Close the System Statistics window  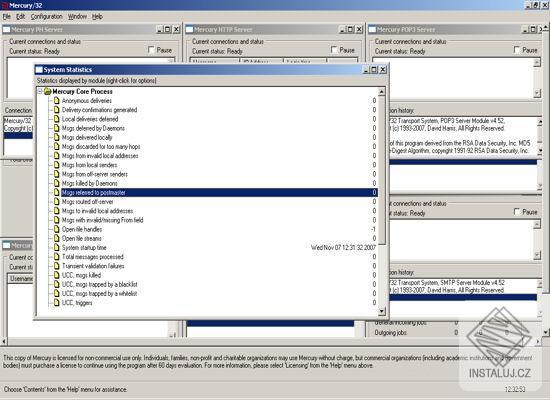[383, 69]
